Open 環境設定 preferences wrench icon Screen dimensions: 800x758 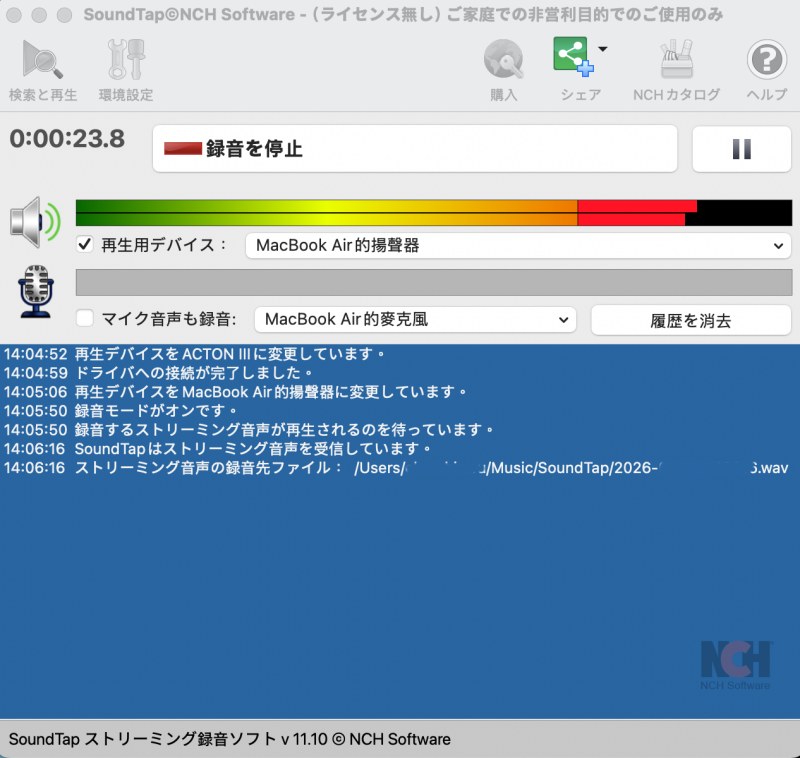[126, 70]
